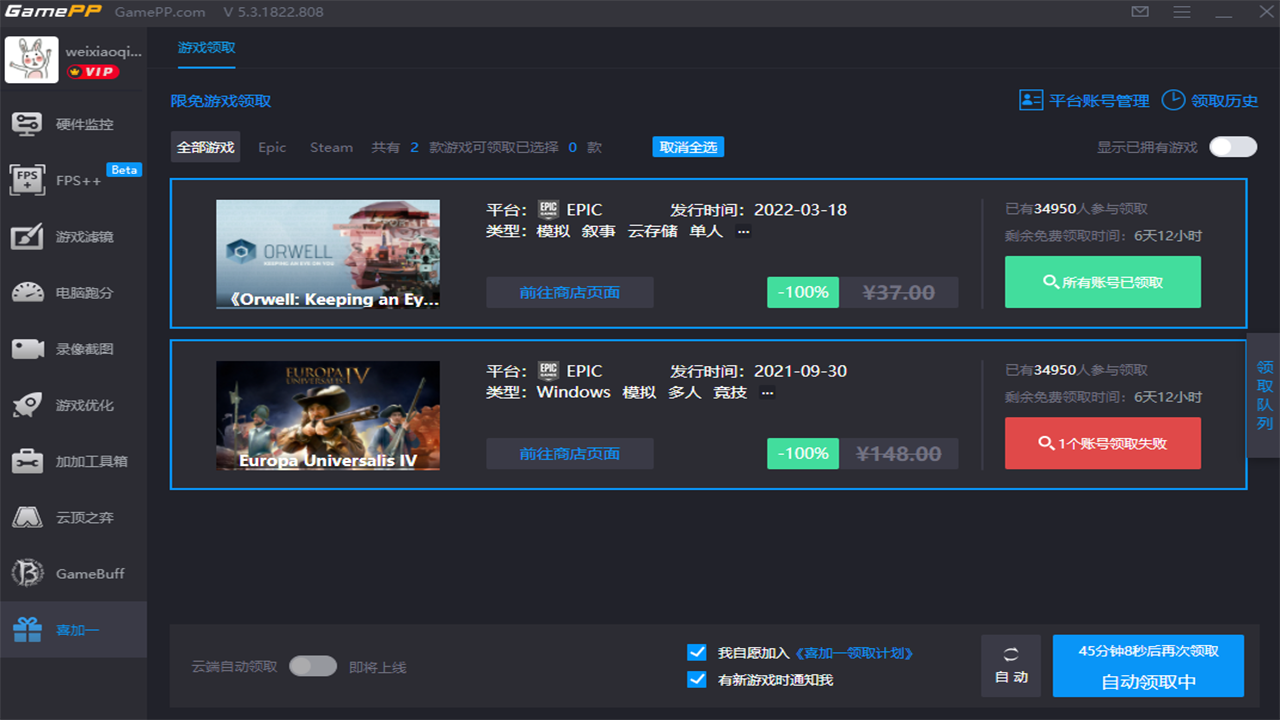Open 加加工具箱 toolbox icon
The height and width of the screenshot is (720, 1280).
point(27,461)
